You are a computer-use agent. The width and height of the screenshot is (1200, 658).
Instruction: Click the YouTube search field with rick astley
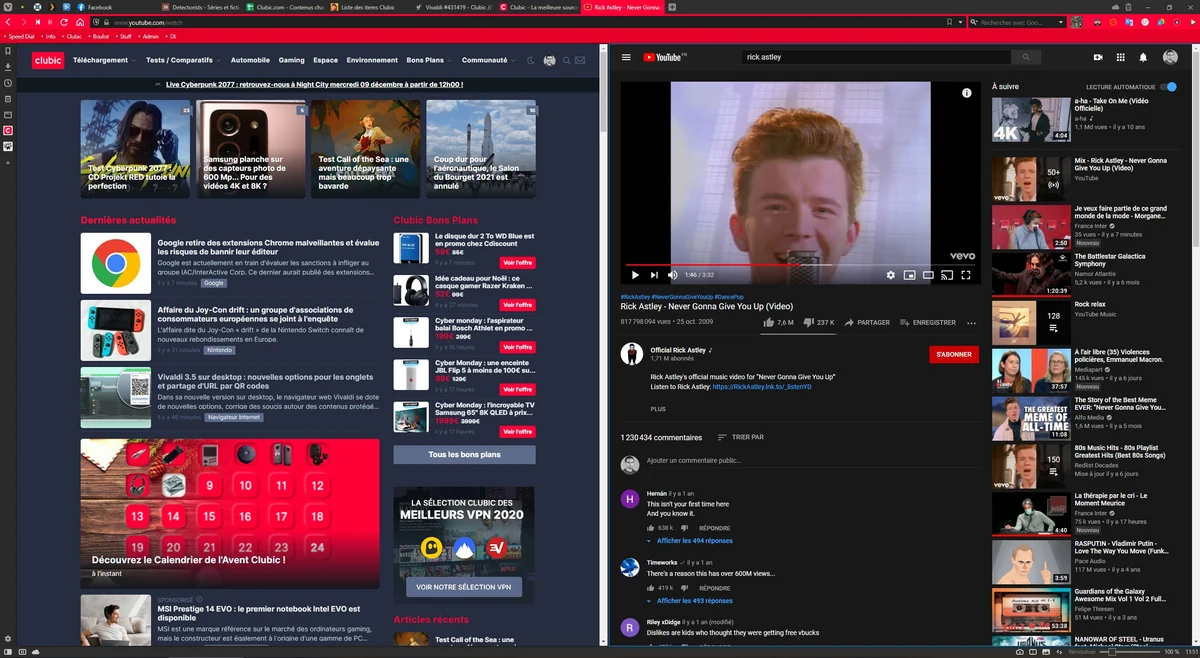click(x=876, y=57)
